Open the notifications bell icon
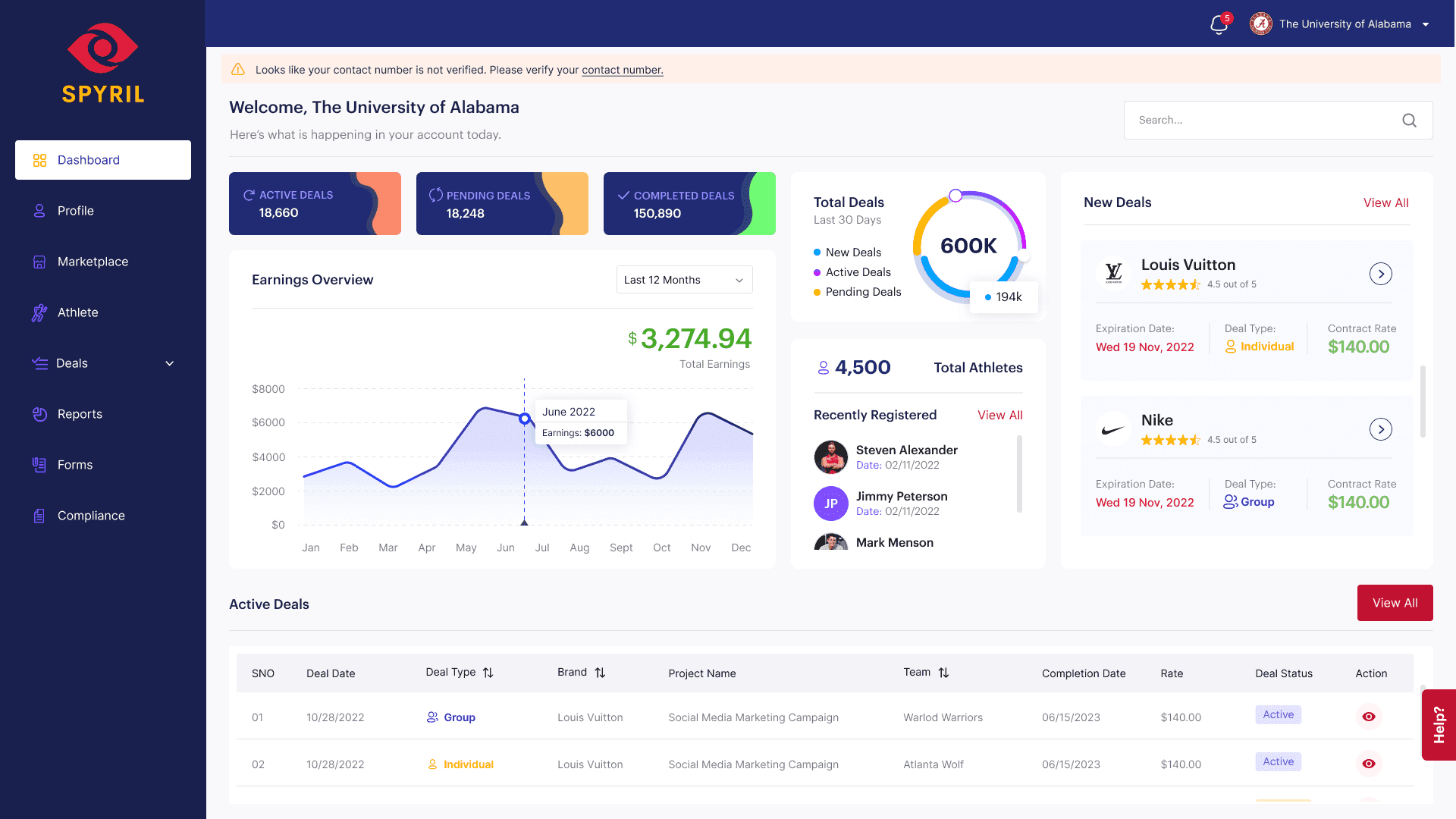Viewport: 1456px width, 819px height. click(x=1219, y=24)
